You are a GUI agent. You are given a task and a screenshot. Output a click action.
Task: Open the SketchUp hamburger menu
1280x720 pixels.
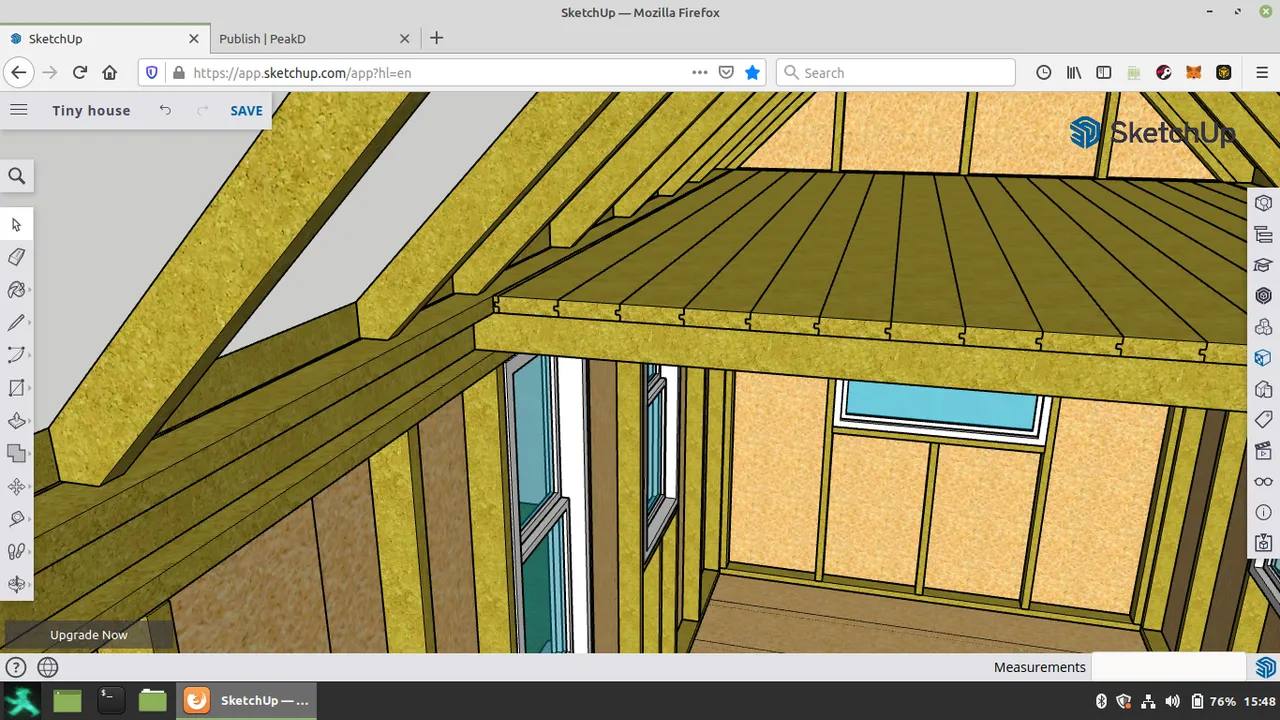[x=18, y=110]
